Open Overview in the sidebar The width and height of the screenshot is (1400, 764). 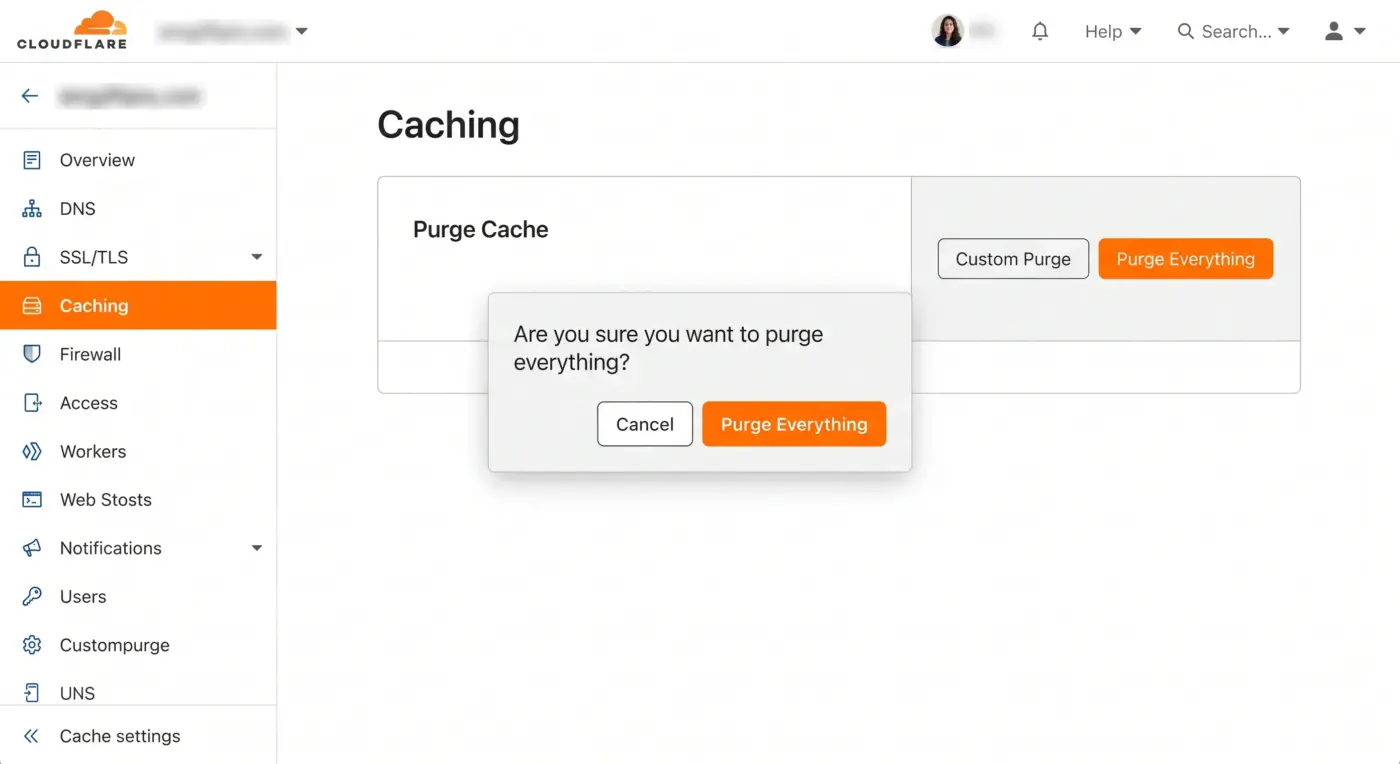click(138, 160)
